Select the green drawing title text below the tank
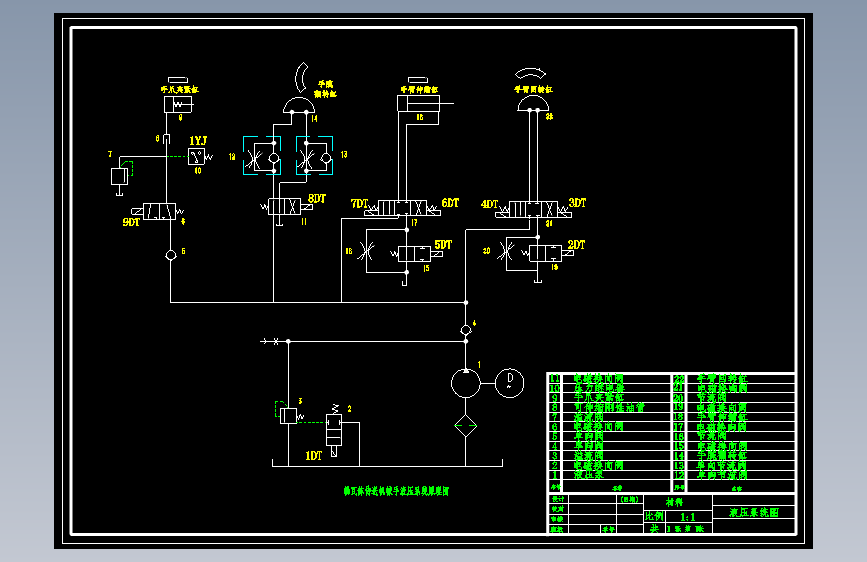 click(396, 491)
